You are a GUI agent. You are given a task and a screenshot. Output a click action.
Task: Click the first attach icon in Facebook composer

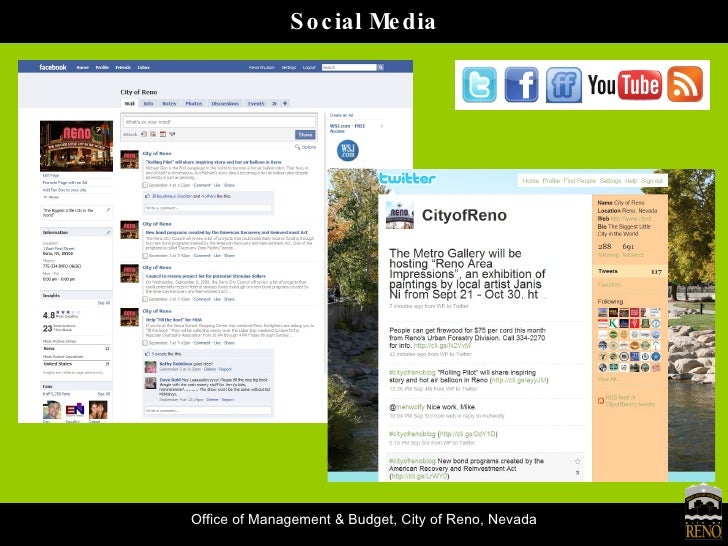(x=143, y=134)
